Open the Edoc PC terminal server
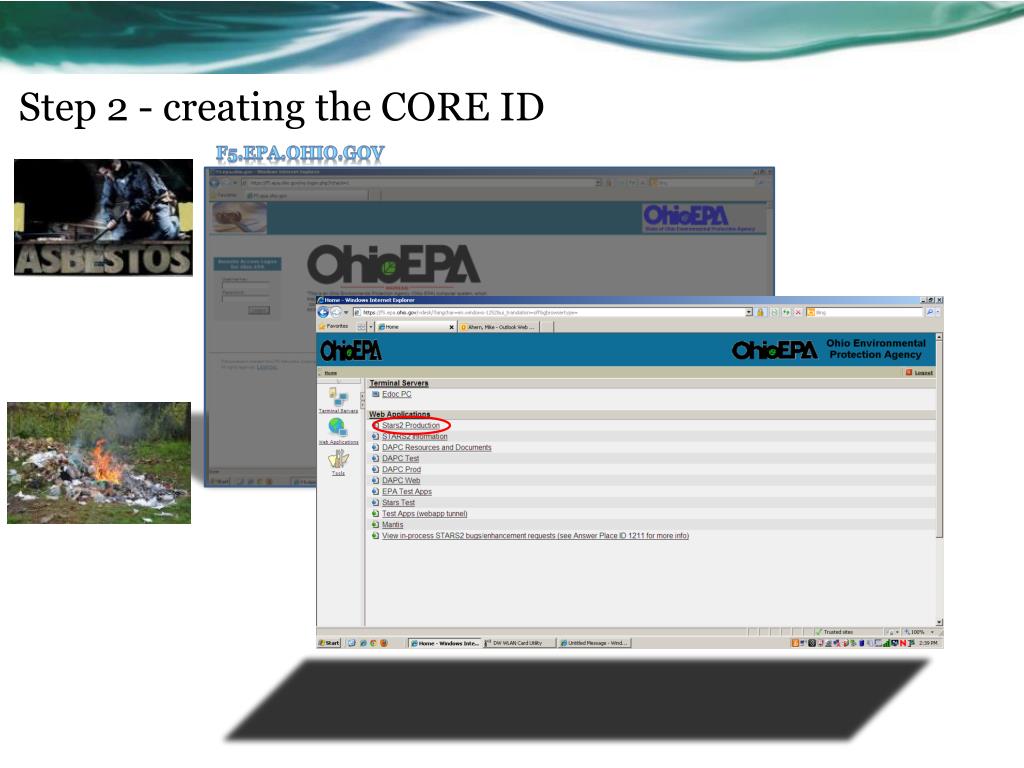Screen dimensions: 1024x768 point(396,394)
